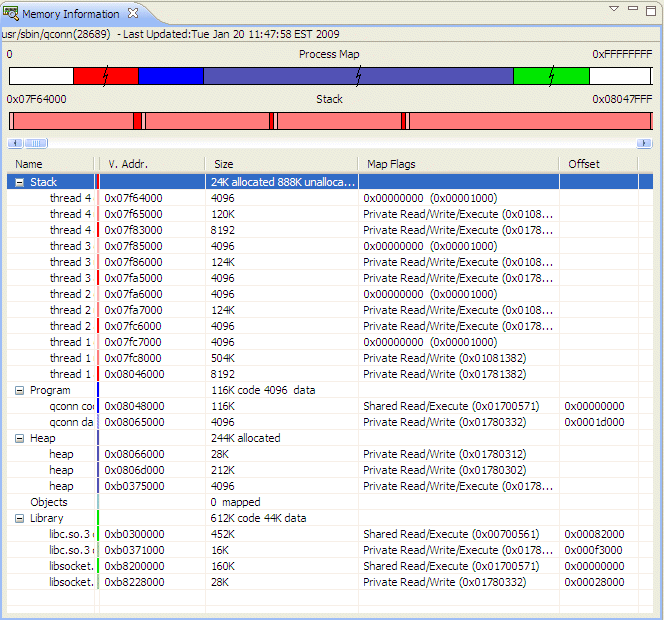Click the scroll right arrow under Stack bar
This screenshot has width=664, height=620.
[x=645, y=143]
